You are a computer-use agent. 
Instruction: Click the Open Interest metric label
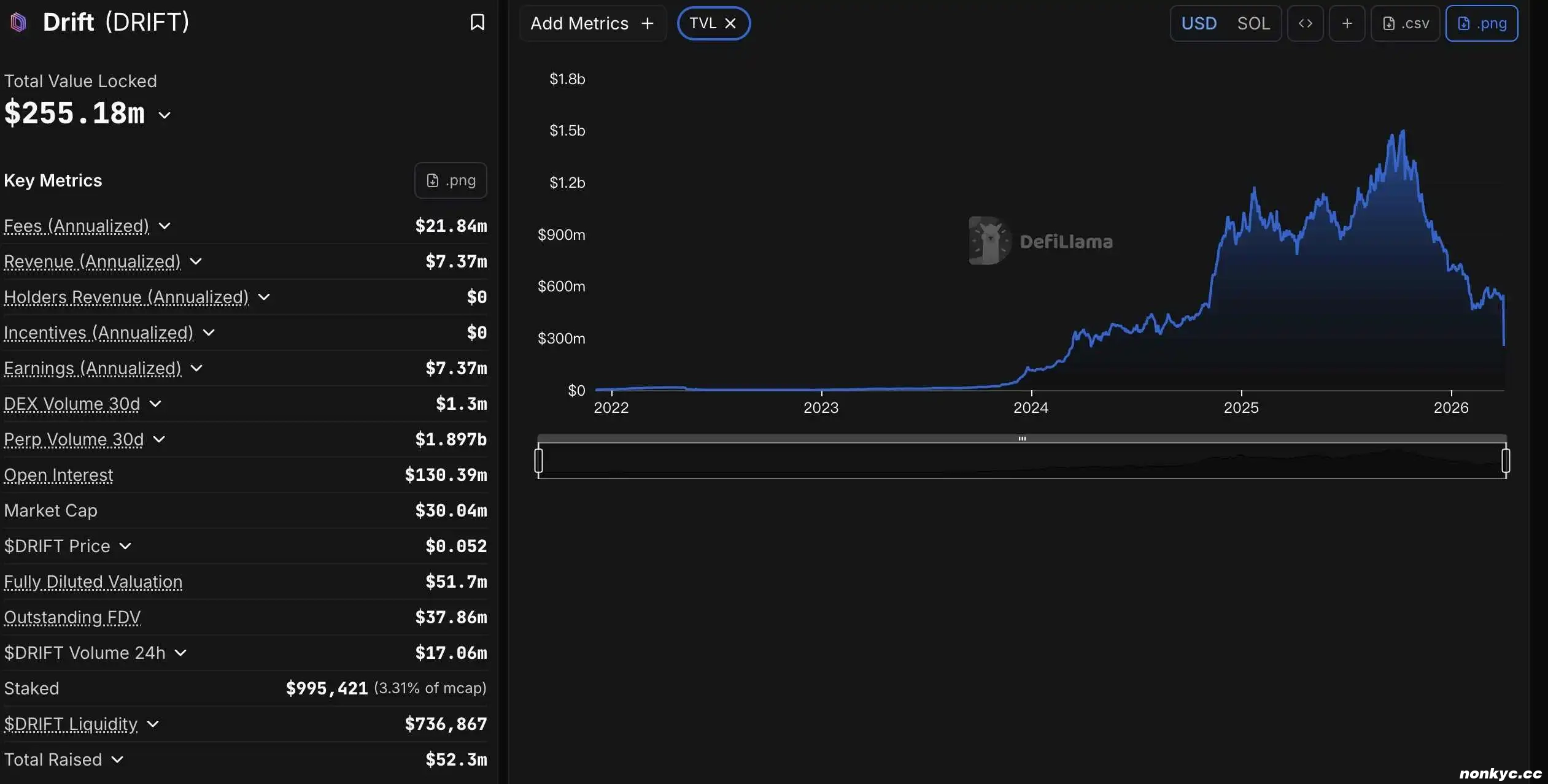pyautogui.click(x=58, y=475)
